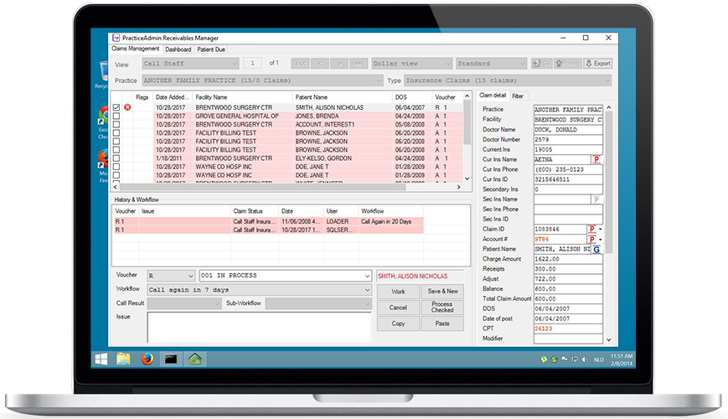This screenshot has width=728, height=419.
Task: Click the PracticeAdmin app icon in title bar
Action: tap(116, 38)
